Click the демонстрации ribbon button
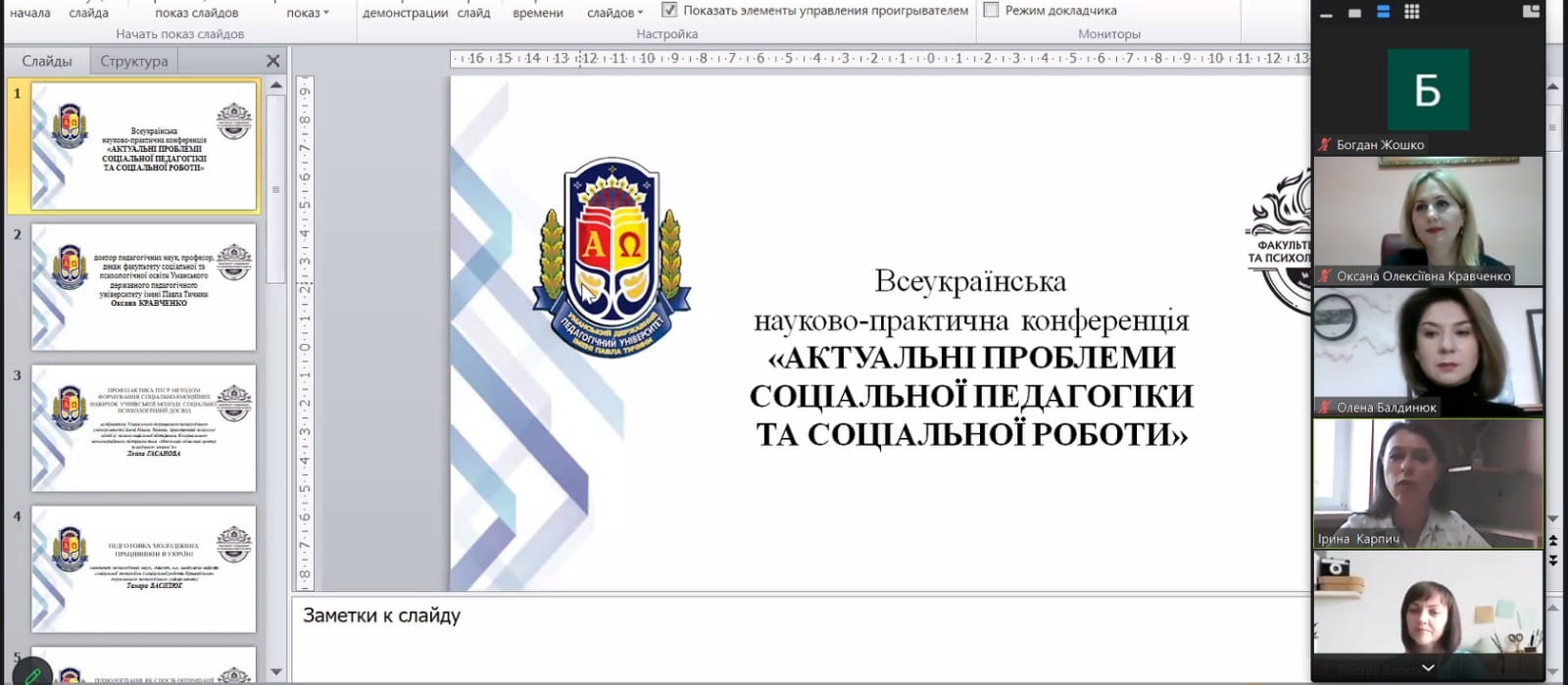Screen dimensions: 1568x685 [x=405, y=13]
